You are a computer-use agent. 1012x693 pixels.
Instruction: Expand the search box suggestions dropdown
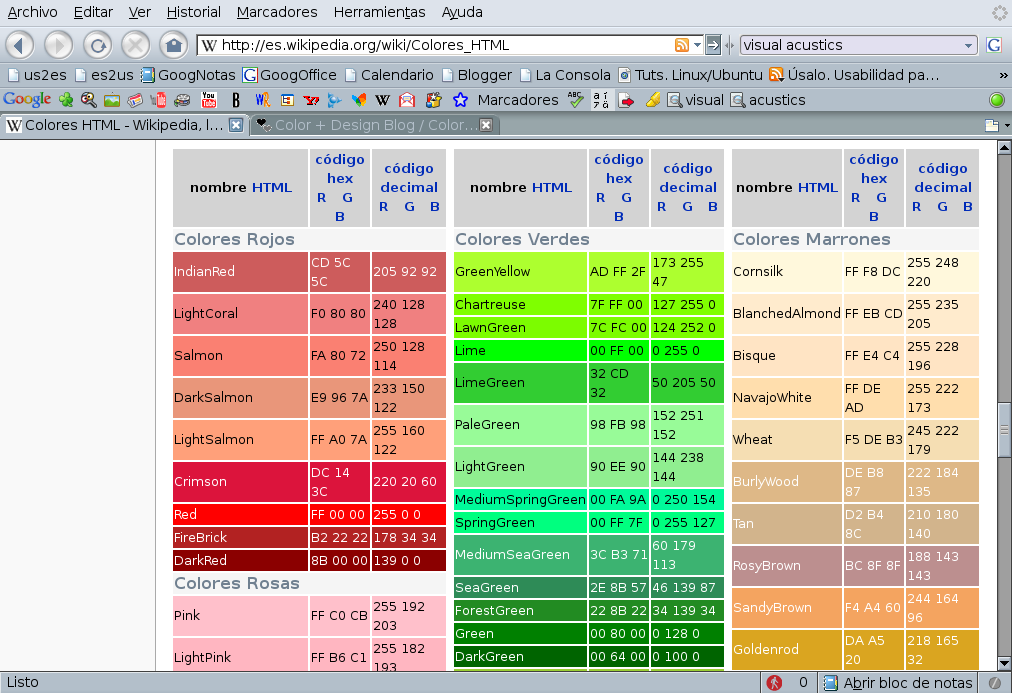(x=968, y=46)
